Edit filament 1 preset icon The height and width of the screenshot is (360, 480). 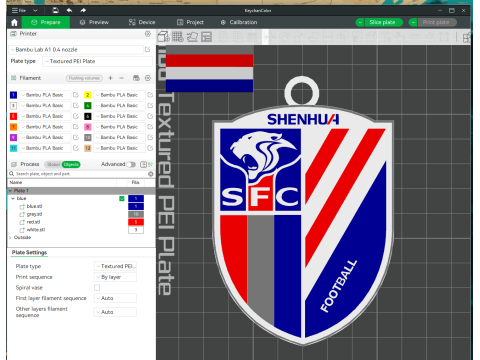pyautogui.click(x=76, y=95)
